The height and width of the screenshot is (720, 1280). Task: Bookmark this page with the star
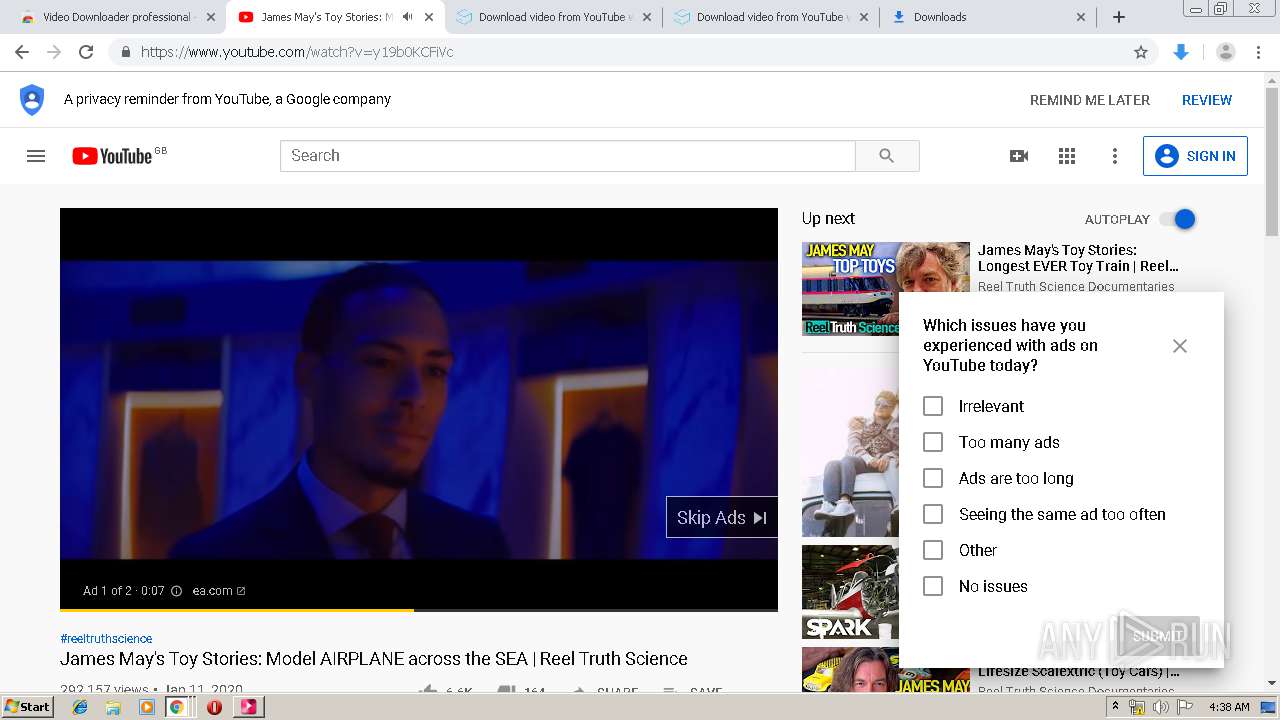tap(1141, 52)
